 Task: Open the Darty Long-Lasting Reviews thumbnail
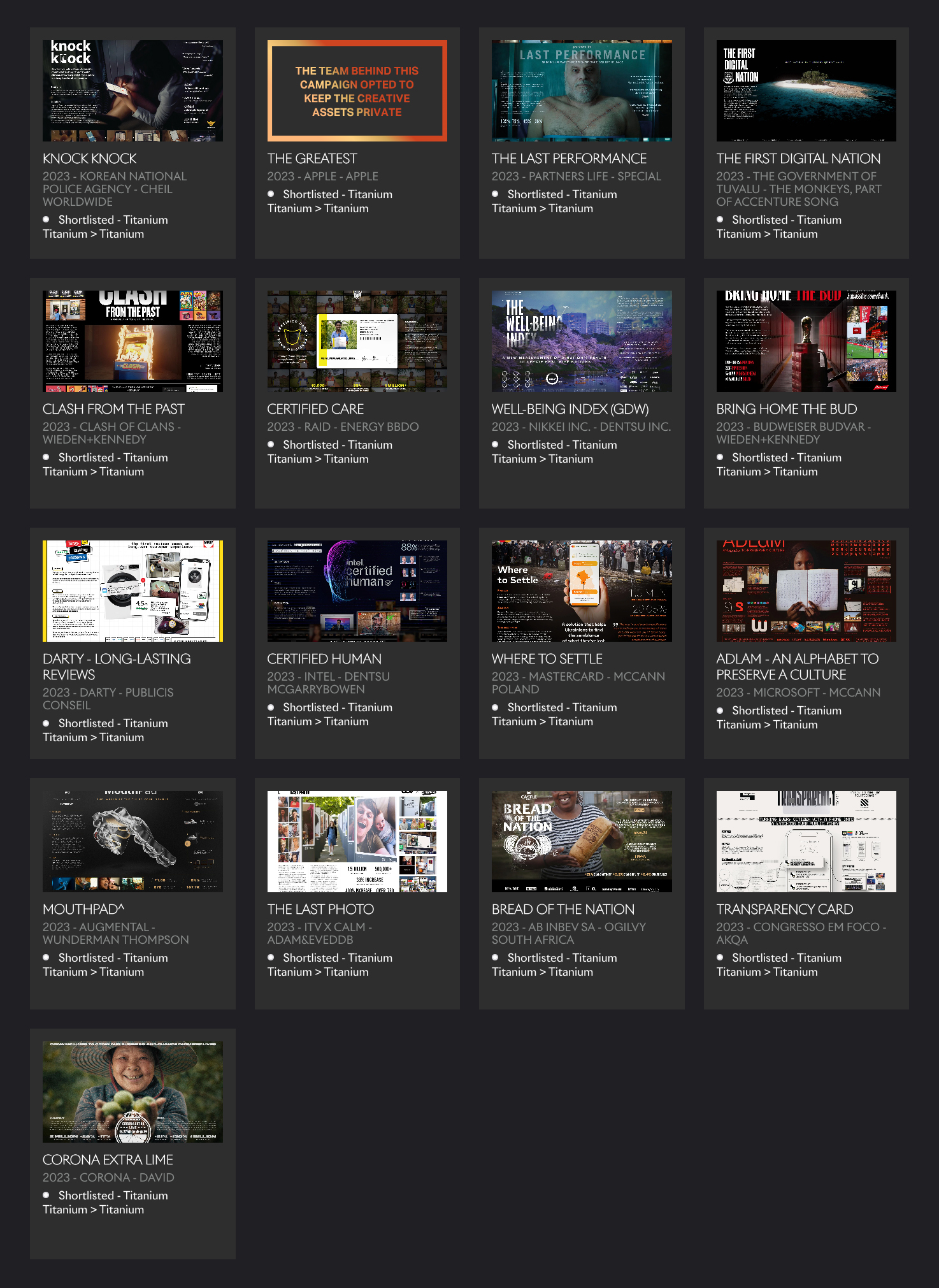click(133, 591)
